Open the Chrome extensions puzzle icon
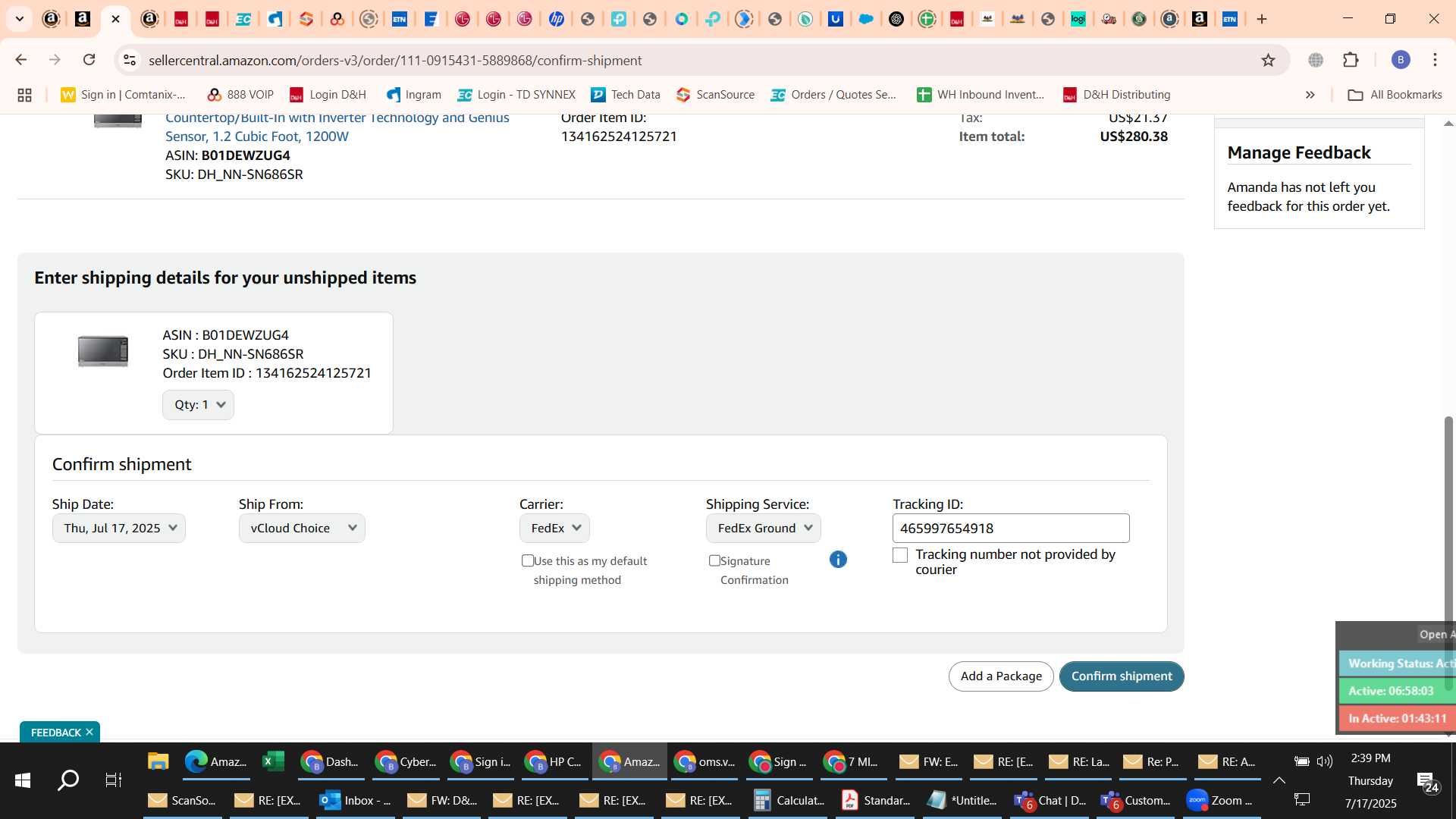The width and height of the screenshot is (1456, 819). (1351, 60)
